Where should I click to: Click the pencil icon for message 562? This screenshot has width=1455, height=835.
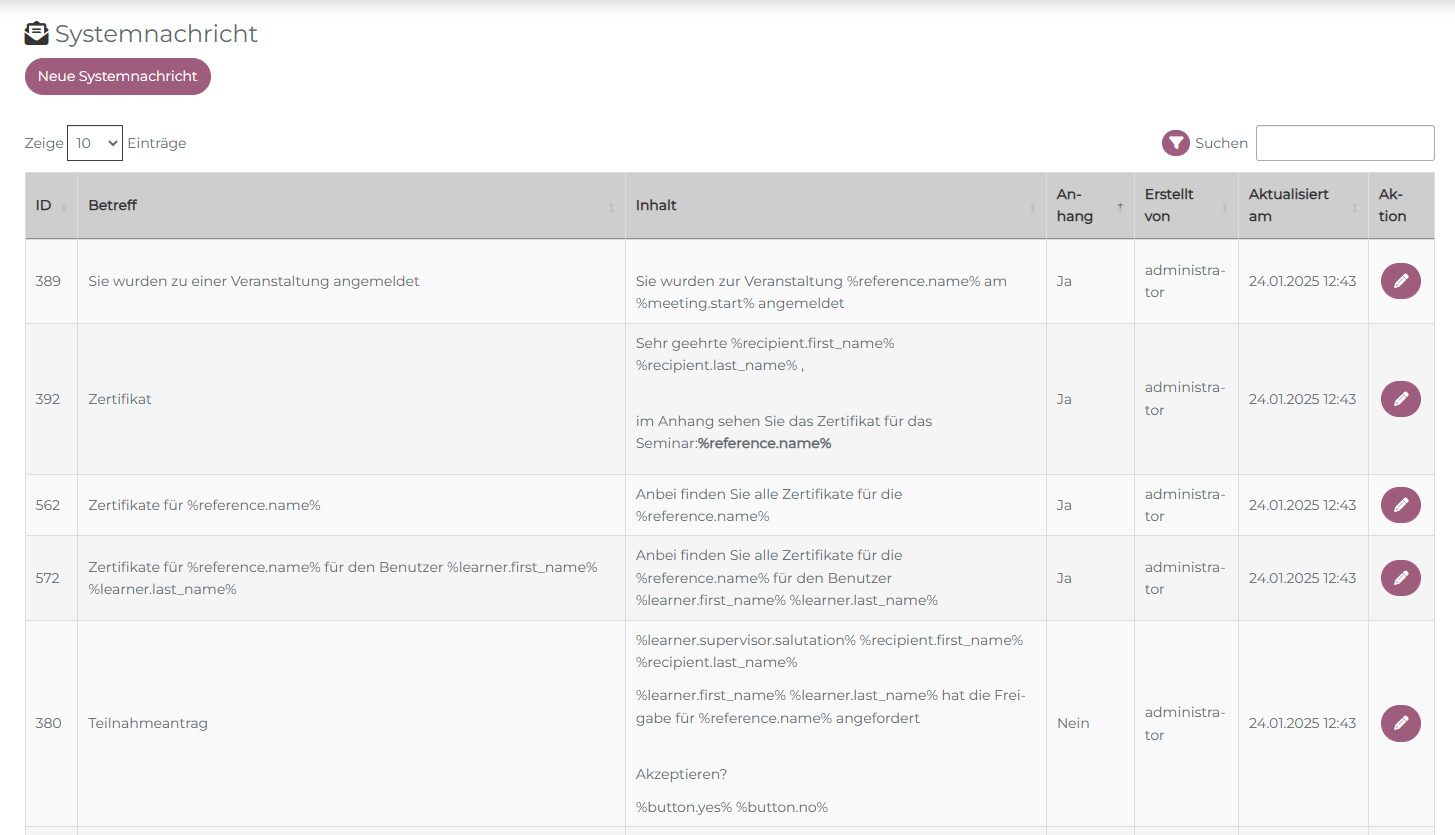1400,505
